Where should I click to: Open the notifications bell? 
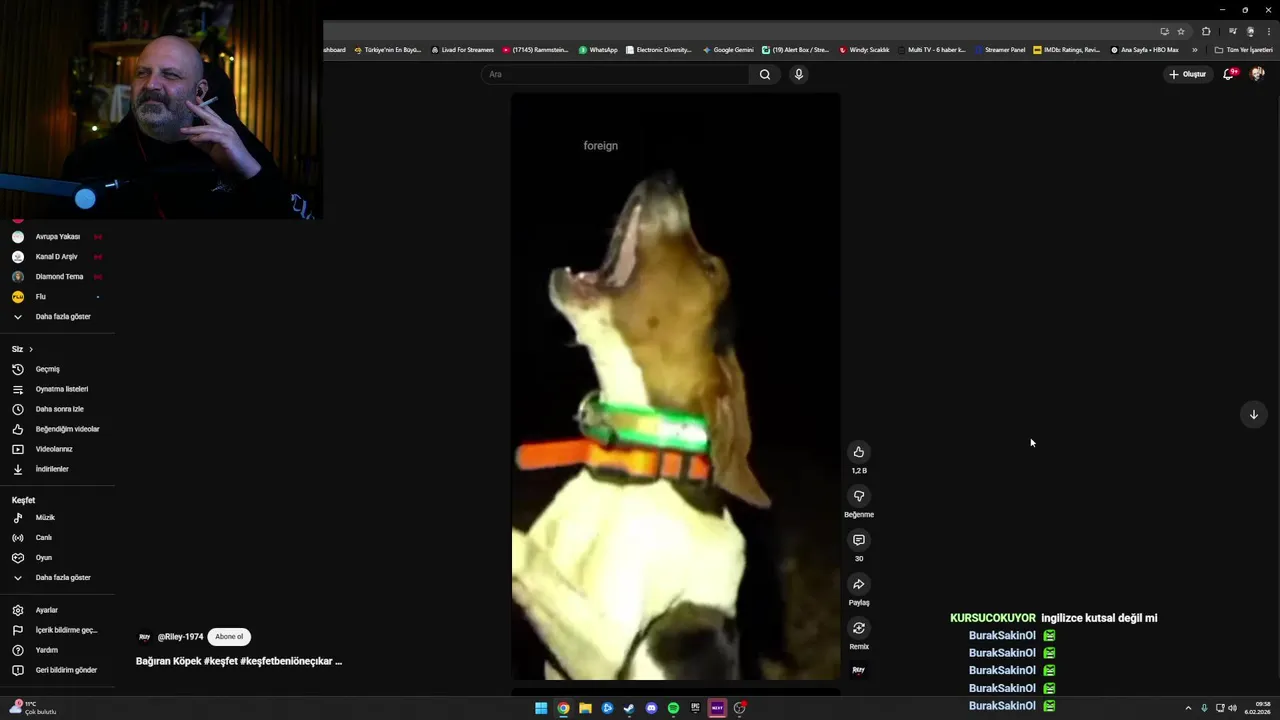pyautogui.click(x=1229, y=74)
